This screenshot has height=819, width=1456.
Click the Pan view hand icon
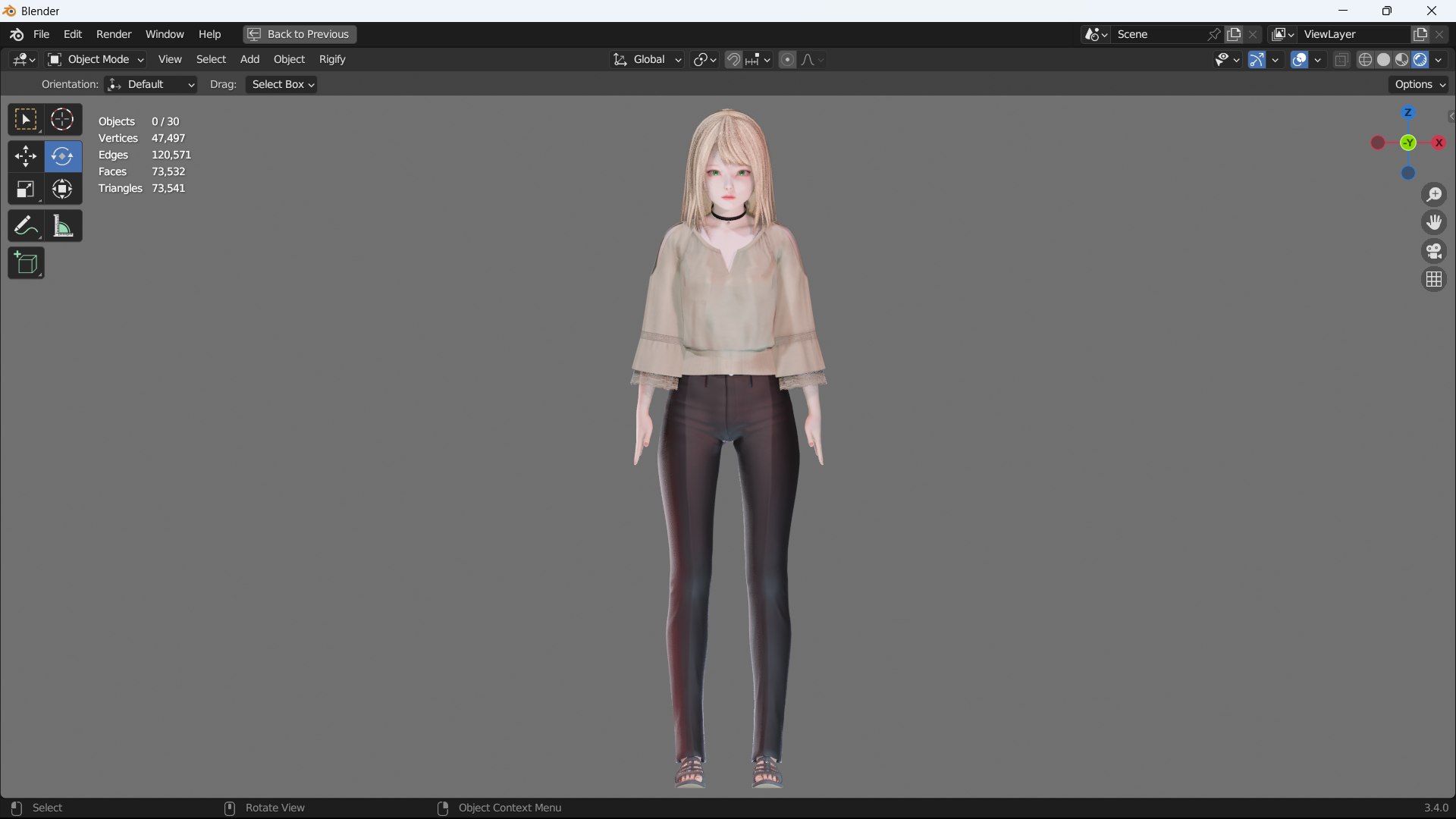tap(1433, 223)
